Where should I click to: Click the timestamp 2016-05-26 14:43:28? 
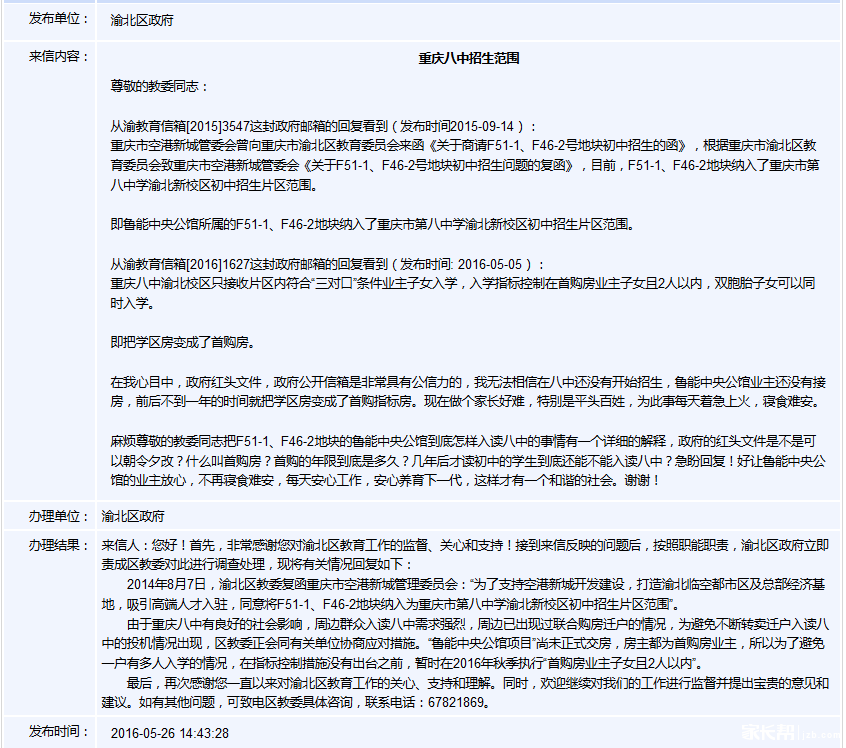(x=169, y=733)
